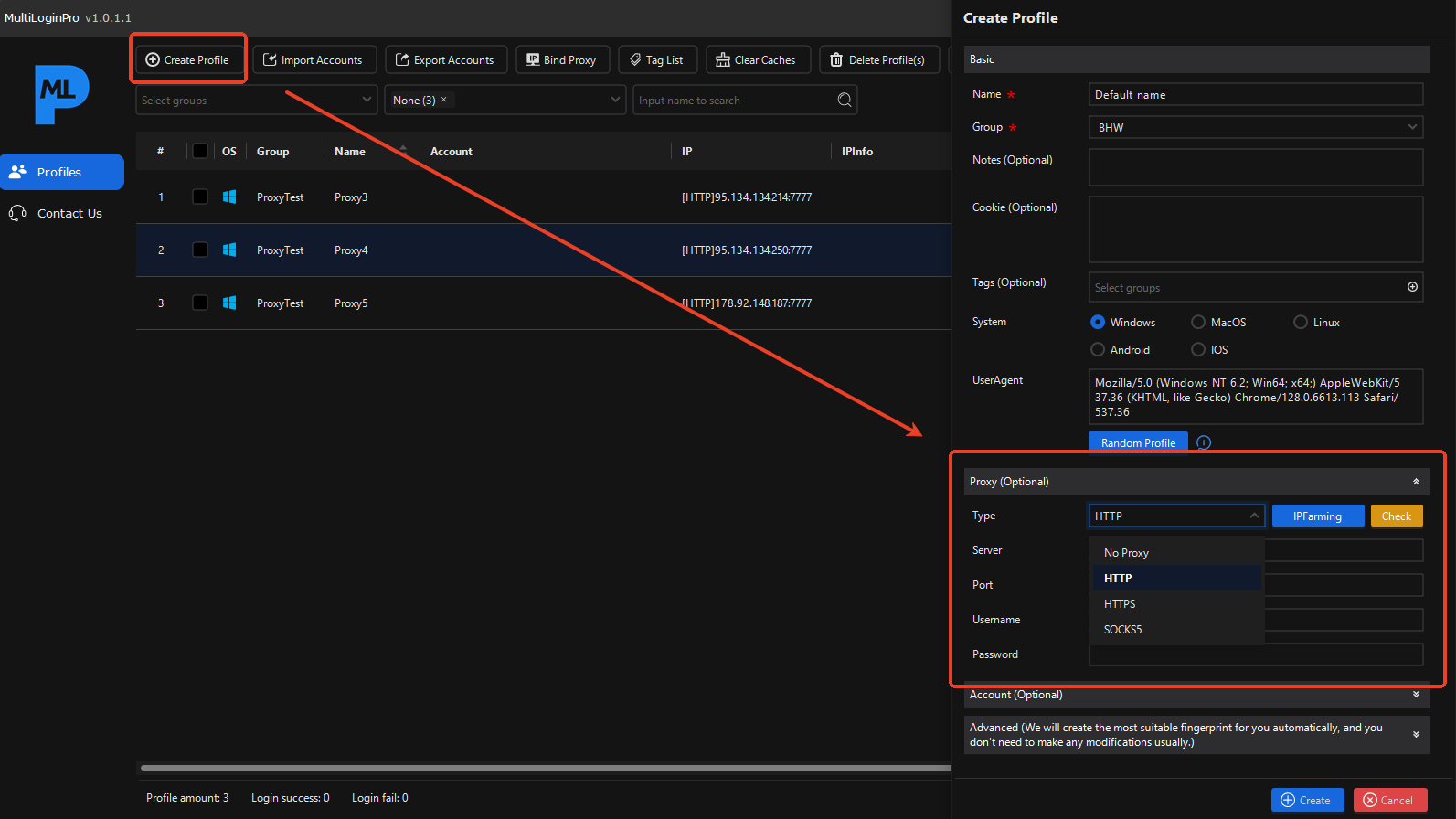
Task: Click the Create Profile toolbar button
Action: [188, 59]
